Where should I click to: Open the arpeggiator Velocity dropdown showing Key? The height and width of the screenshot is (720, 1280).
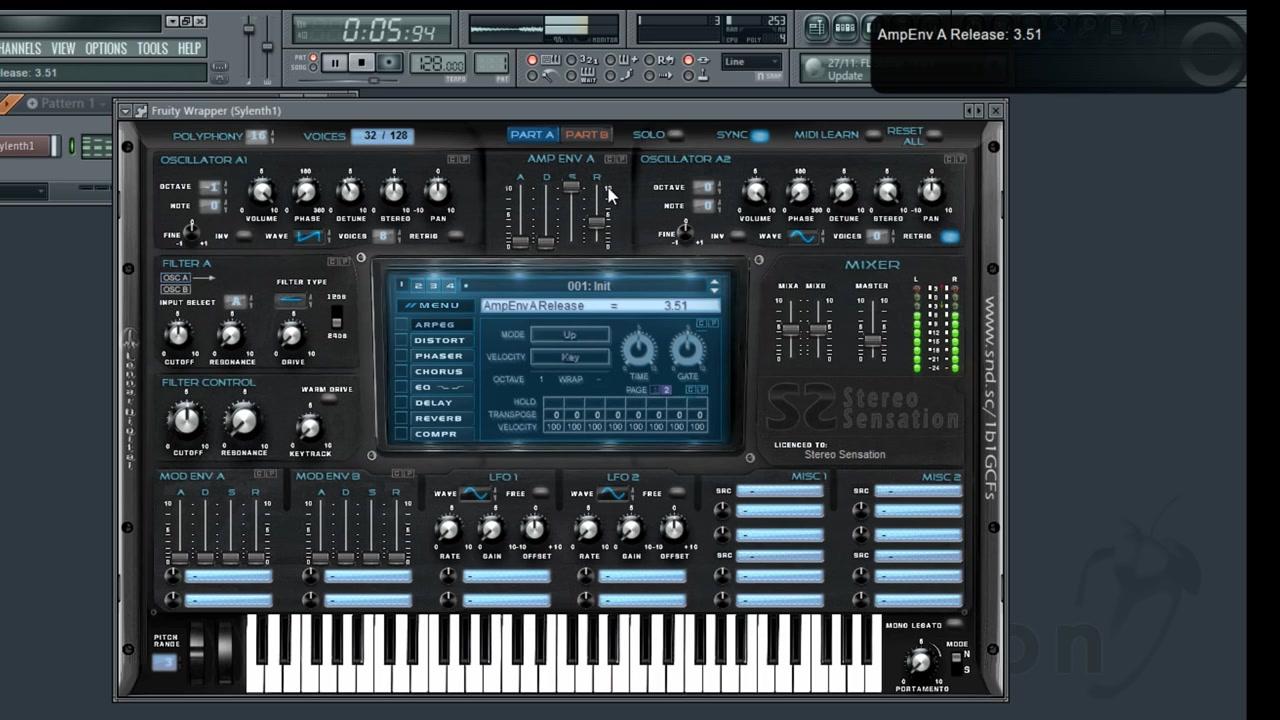pos(570,357)
